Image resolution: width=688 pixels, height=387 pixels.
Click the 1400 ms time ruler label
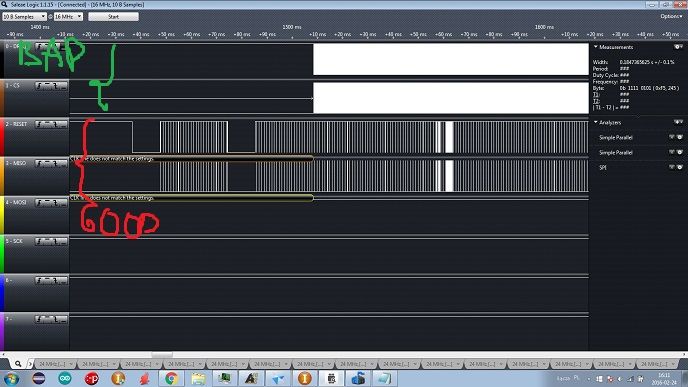coord(40,27)
